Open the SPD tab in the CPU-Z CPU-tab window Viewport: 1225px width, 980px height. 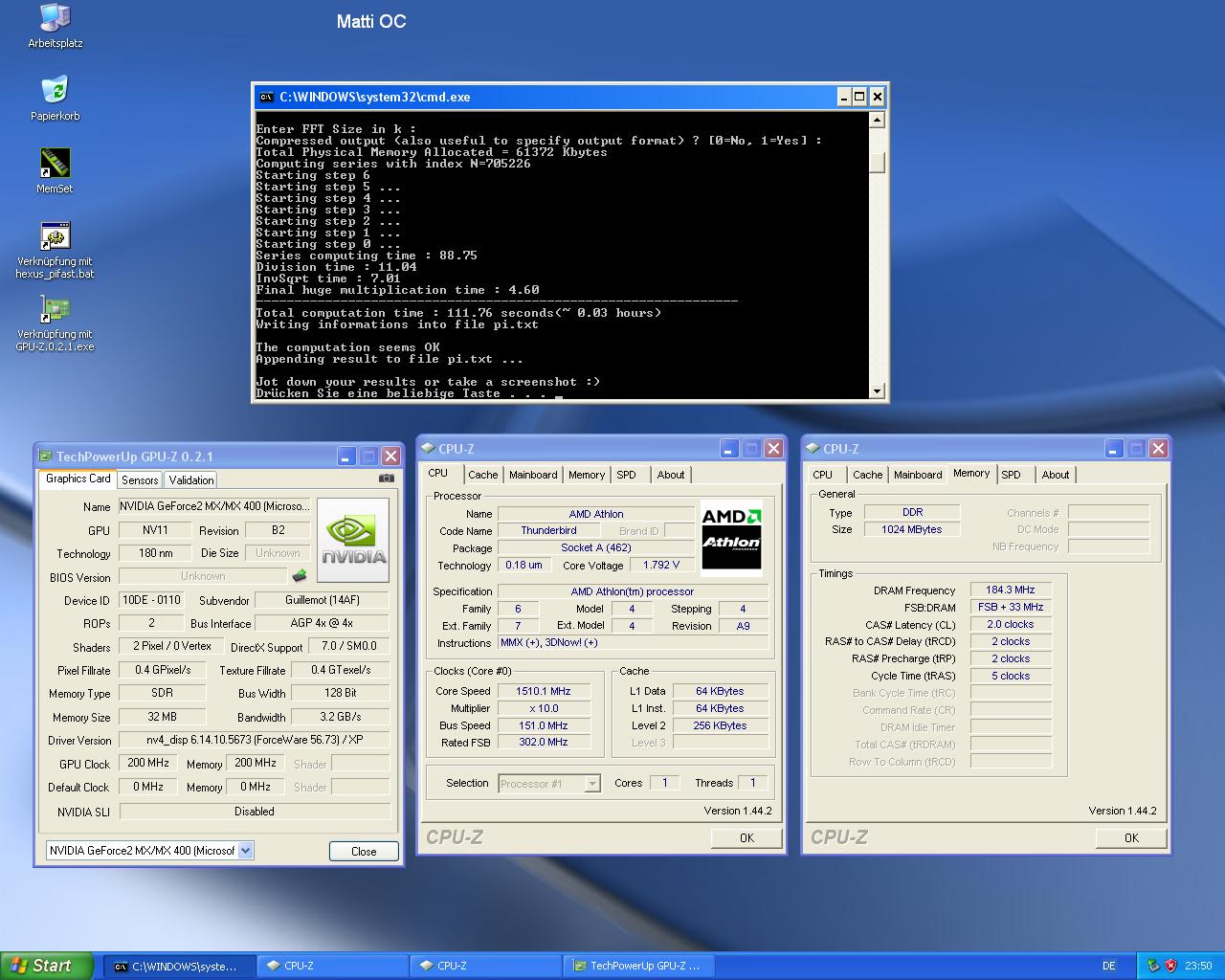[x=626, y=475]
